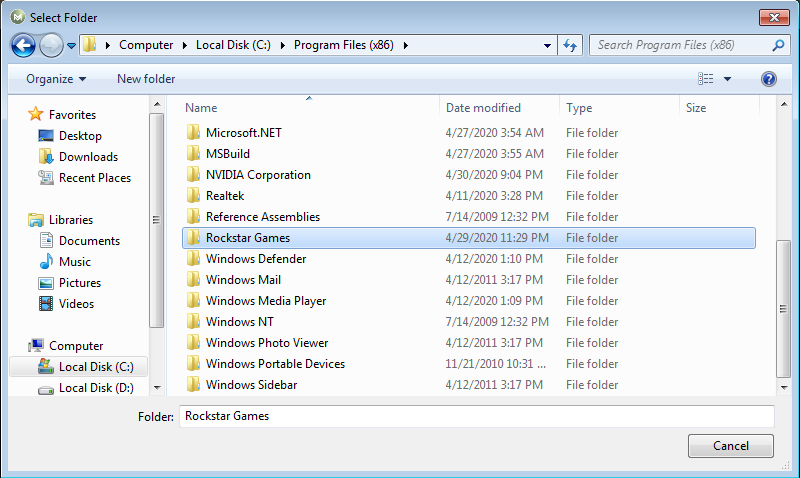
Task: Open Help with the question mark icon
Action: pyautogui.click(x=768, y=79)
